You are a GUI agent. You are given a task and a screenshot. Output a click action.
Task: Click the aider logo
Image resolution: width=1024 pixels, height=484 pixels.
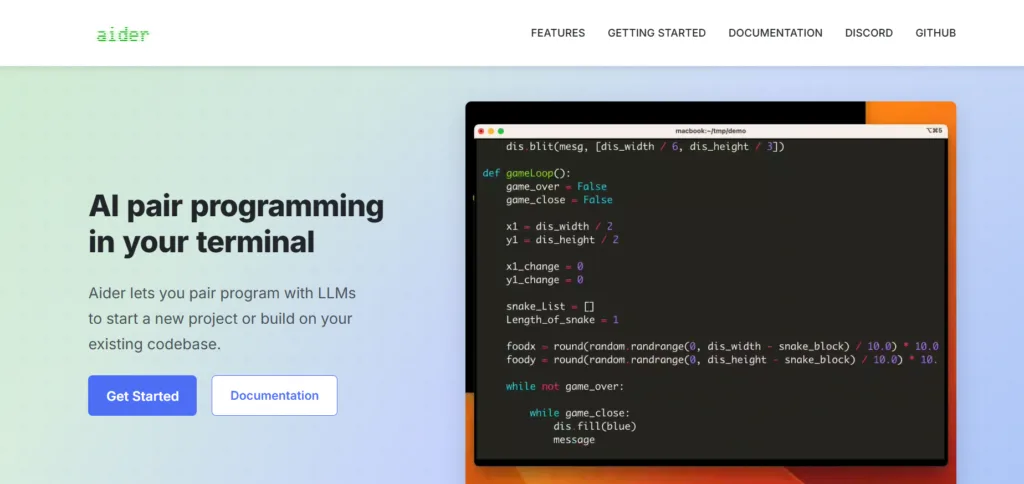123,34
